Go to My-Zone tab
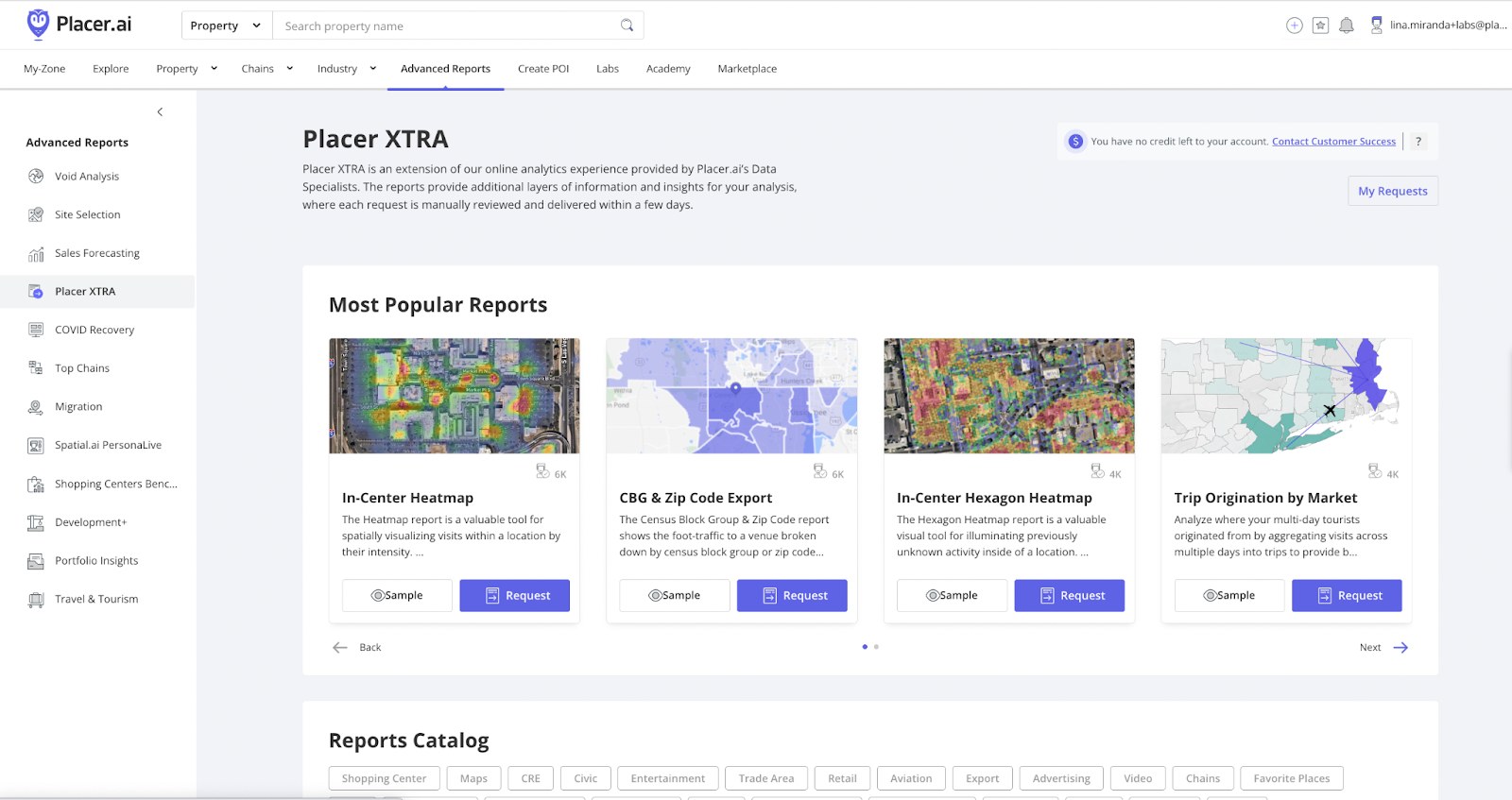 pos(44,69)
